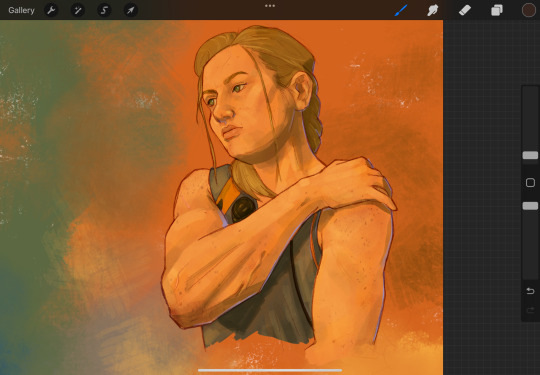Activate the Selection S-ribbon tool
The image size is (540, 375).
(104, 10)
